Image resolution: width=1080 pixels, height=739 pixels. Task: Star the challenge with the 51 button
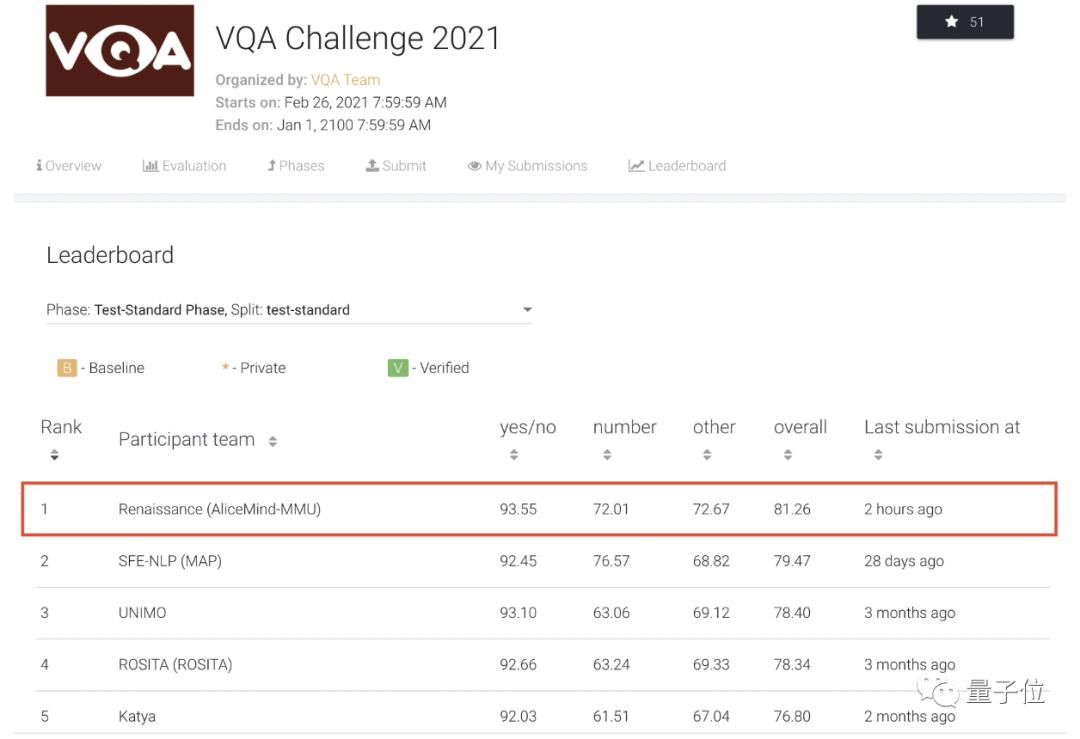click(965, 22)
